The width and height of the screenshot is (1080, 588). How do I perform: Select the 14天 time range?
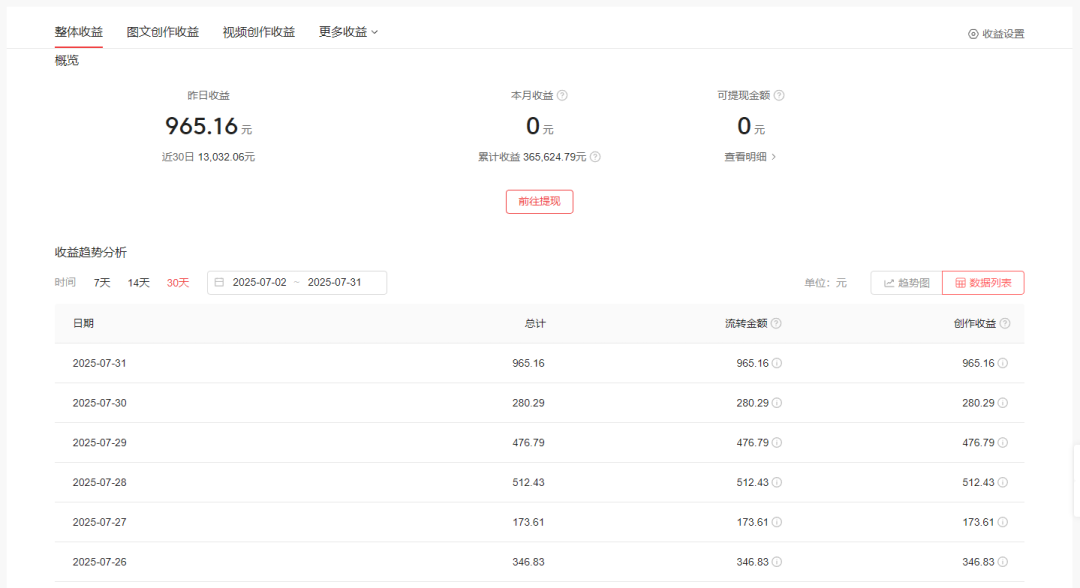(x=138, y=283)
